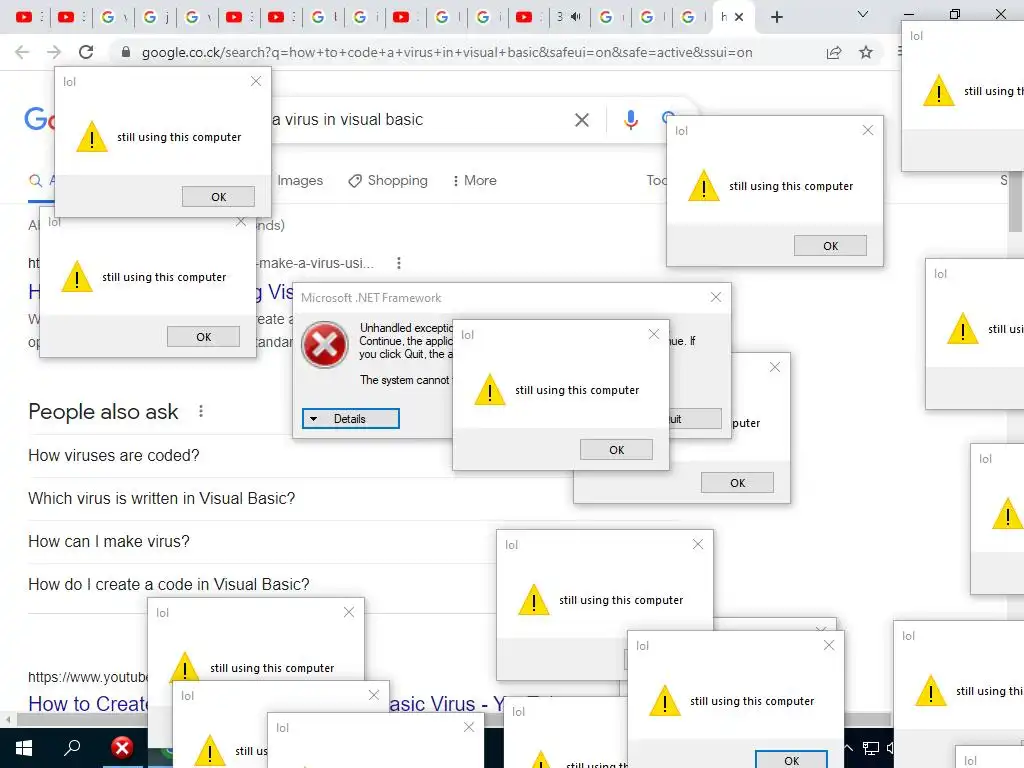Click OK in lol dialog overlapping the .NET dialog

tap(616, 450)
